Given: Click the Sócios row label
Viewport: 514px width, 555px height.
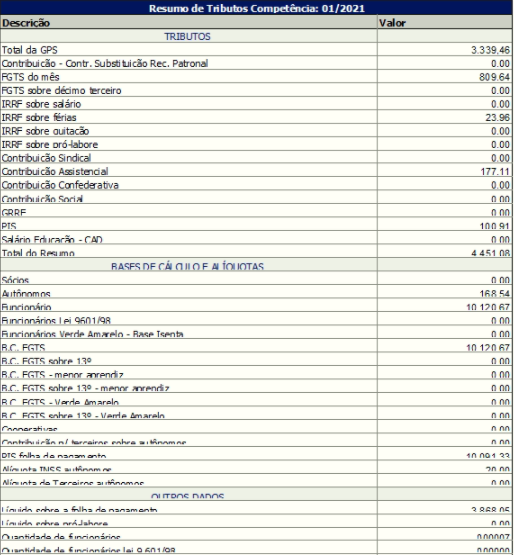Looking at the screenshot, I should pos(15,280).
